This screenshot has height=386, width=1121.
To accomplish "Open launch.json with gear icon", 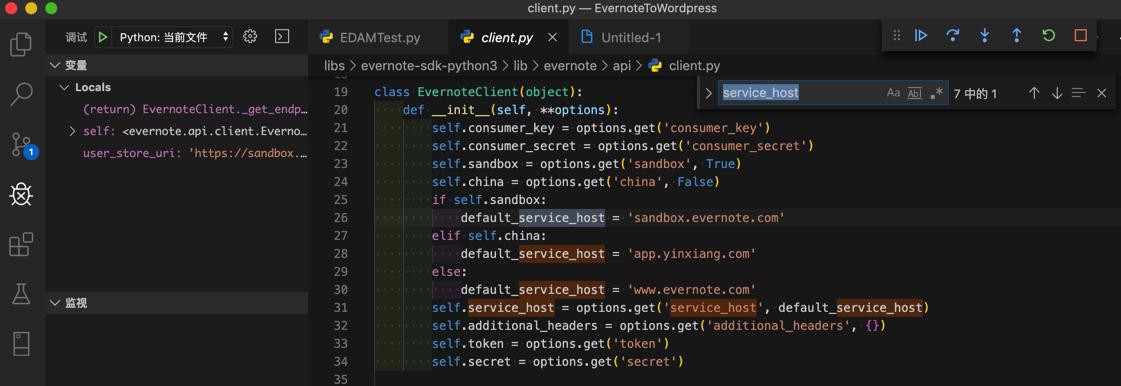I will (250, 36).
